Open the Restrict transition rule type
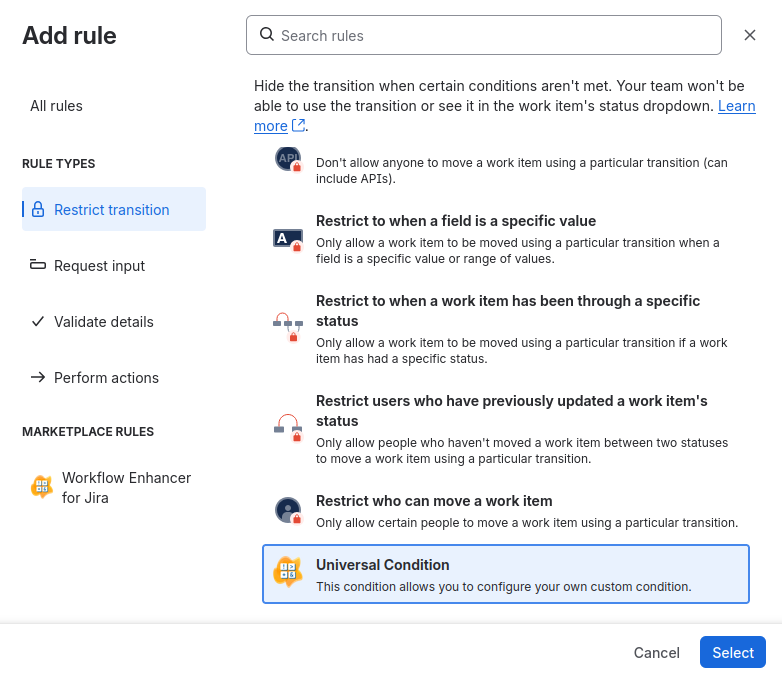This screenshot has height=676, width=782. coord(114,209)
